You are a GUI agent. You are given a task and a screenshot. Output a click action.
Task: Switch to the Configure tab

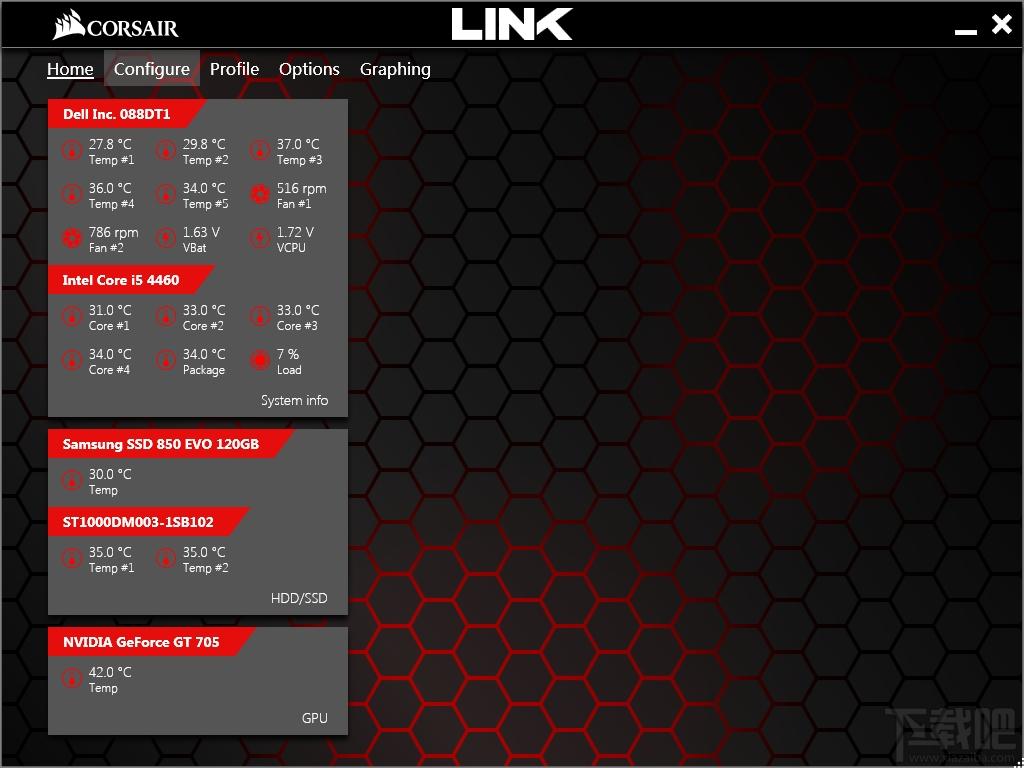tap(152, 69)
